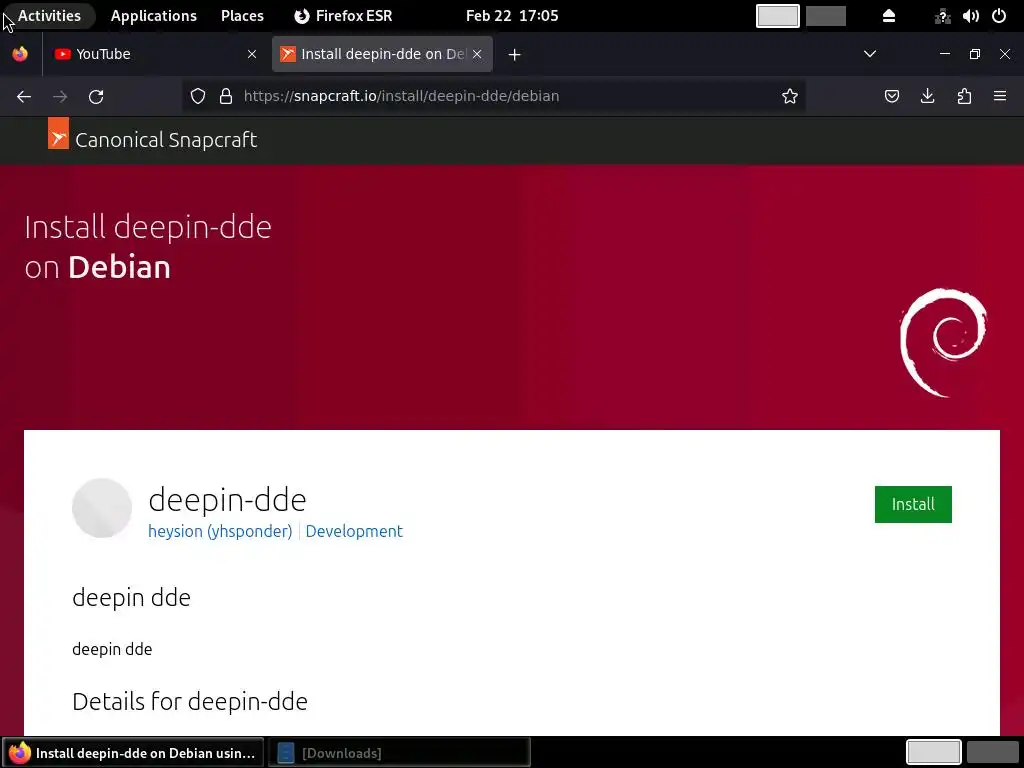Switch to second workspace in top bar
1024x768 pixels.
[x=825, y=16]
